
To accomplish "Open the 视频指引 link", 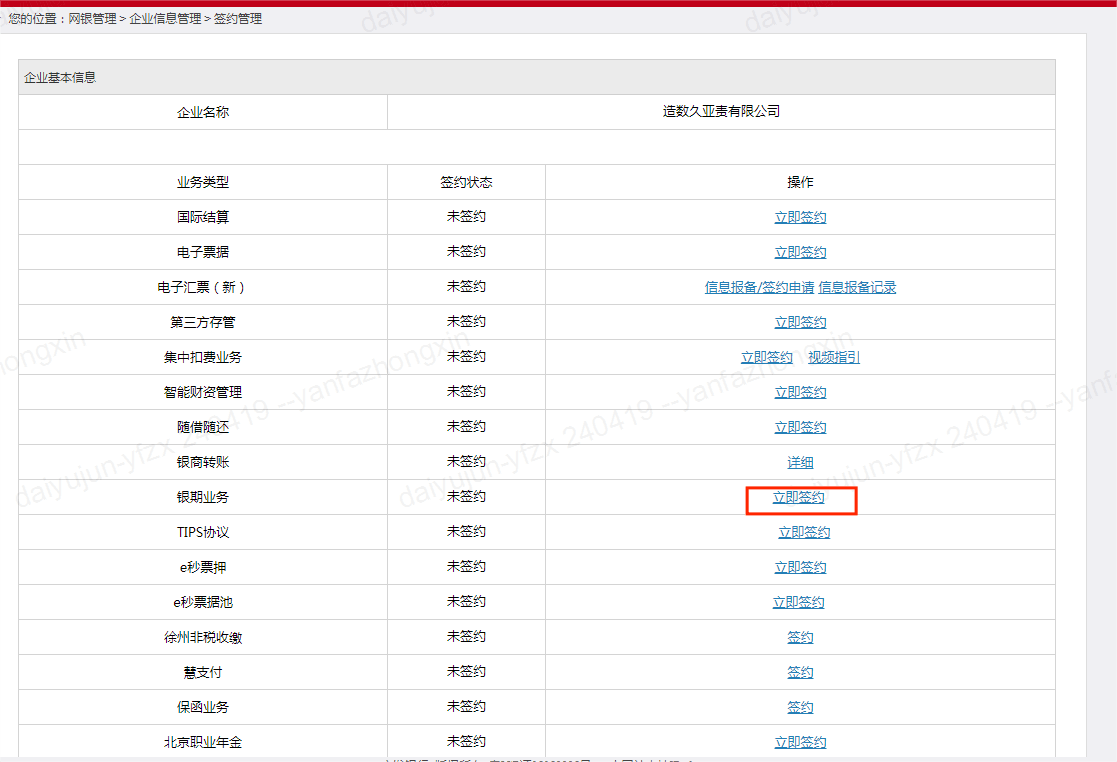I will point(834,357).
